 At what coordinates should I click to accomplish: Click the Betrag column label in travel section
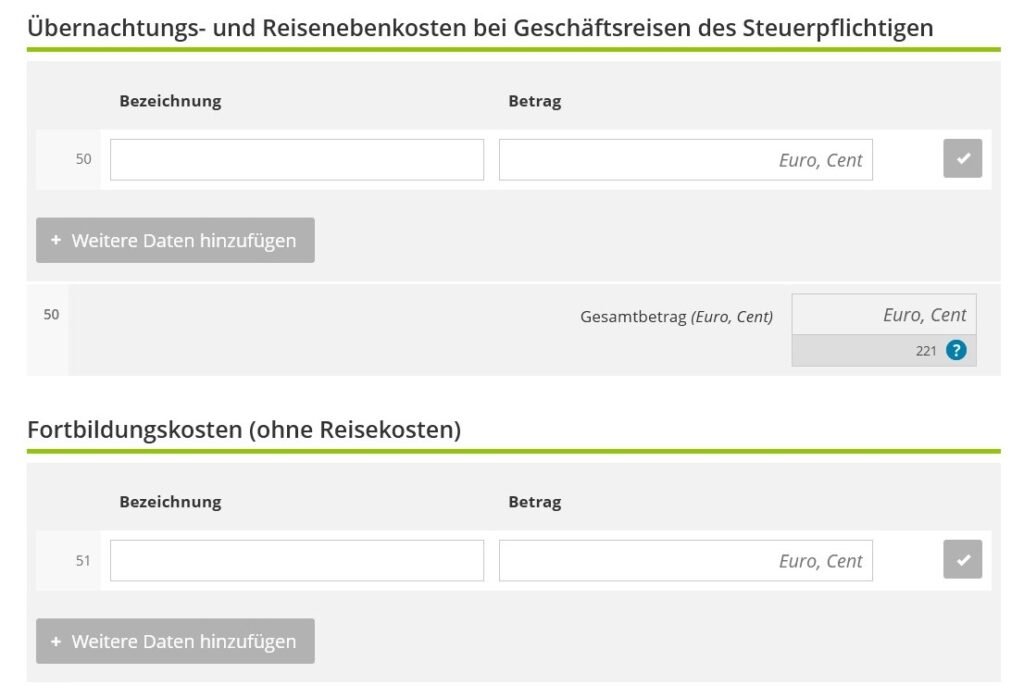pyautogui.click(x=535, y=101)
